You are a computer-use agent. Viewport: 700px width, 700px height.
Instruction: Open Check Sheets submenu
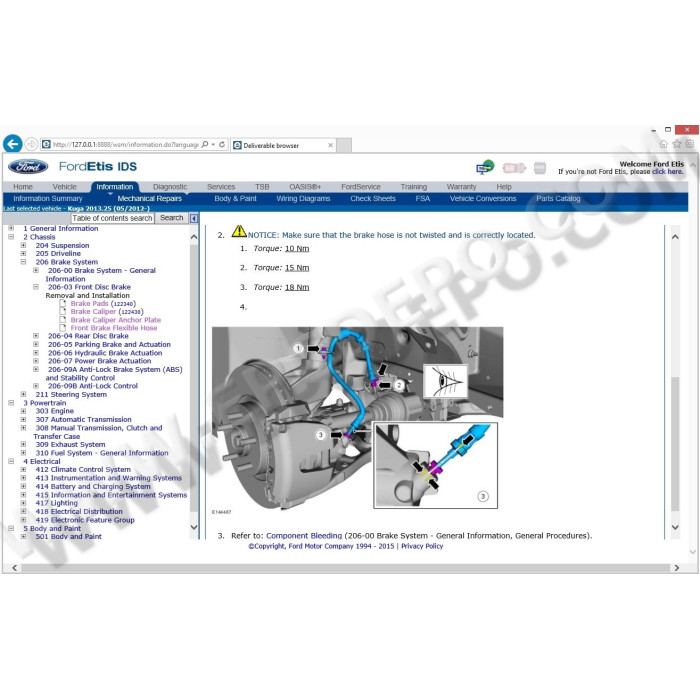coord(373,199)
